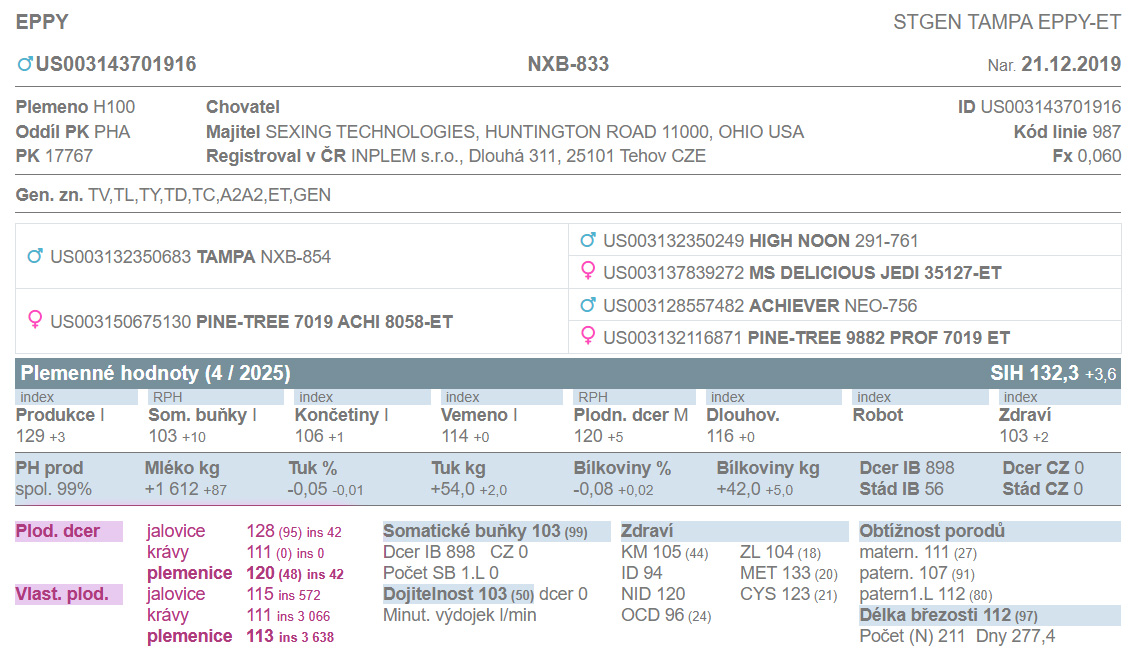Screen dimensions: 1130x650
Task: Open sire US003132350683 TAMPA NXB-854
Action: click(x=190, y=257)
